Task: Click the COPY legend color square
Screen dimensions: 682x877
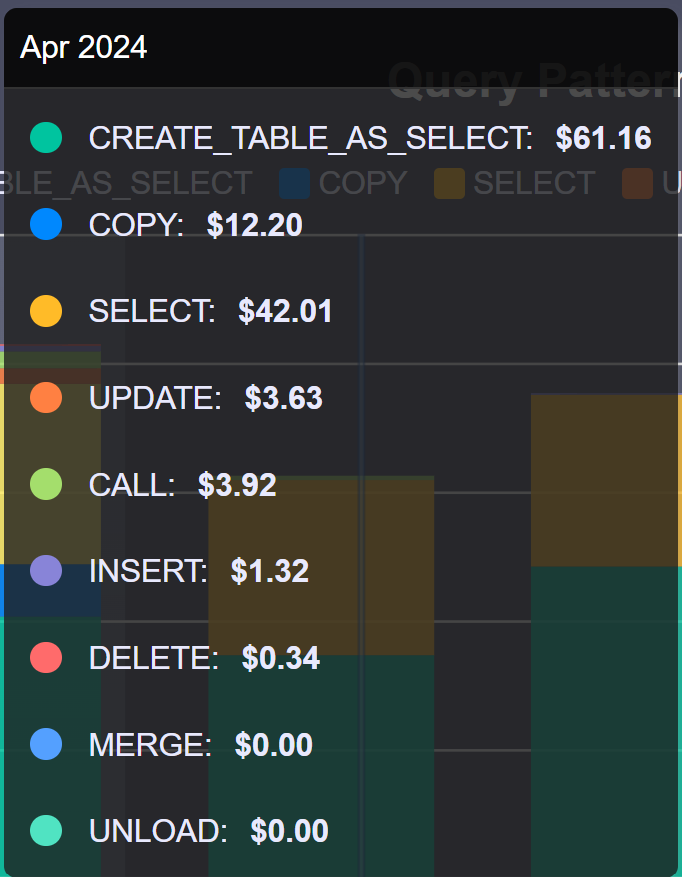Action: point(293,183)
